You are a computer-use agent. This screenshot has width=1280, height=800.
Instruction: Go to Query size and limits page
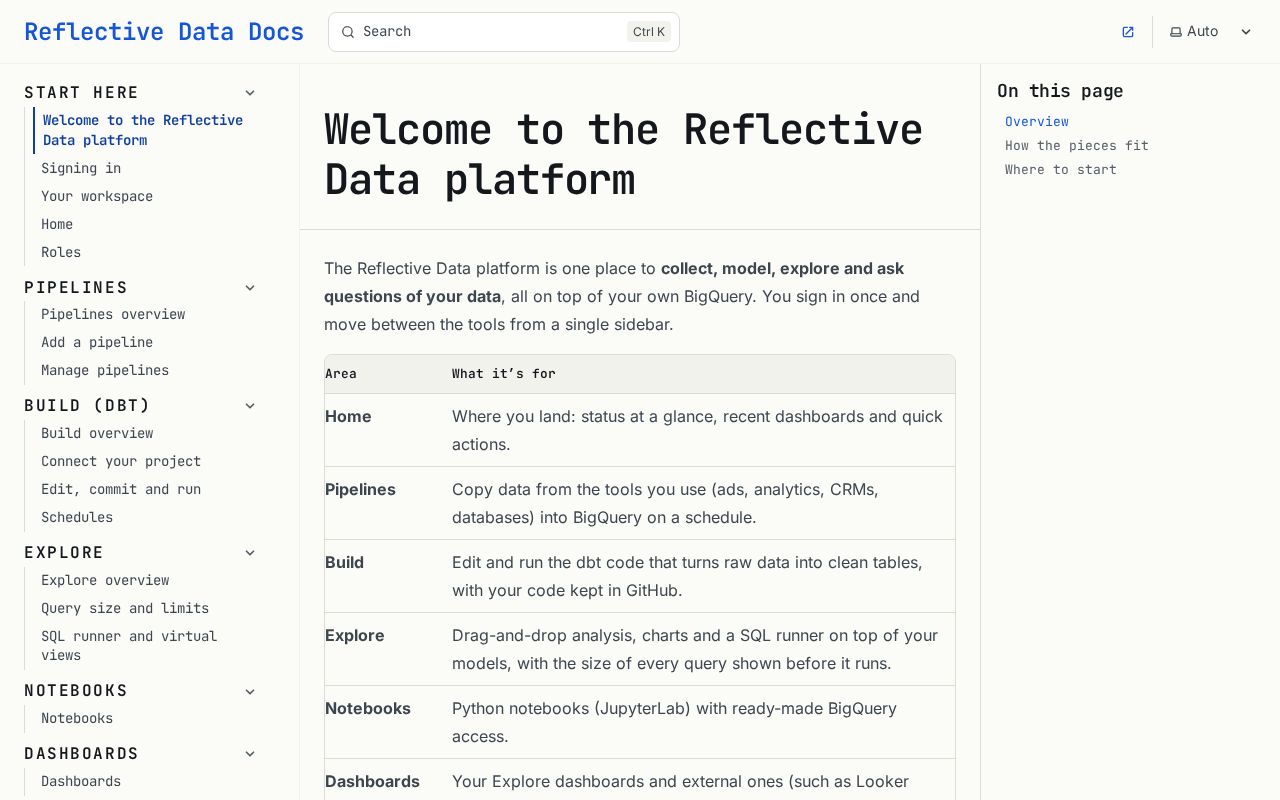coord(125,608)
